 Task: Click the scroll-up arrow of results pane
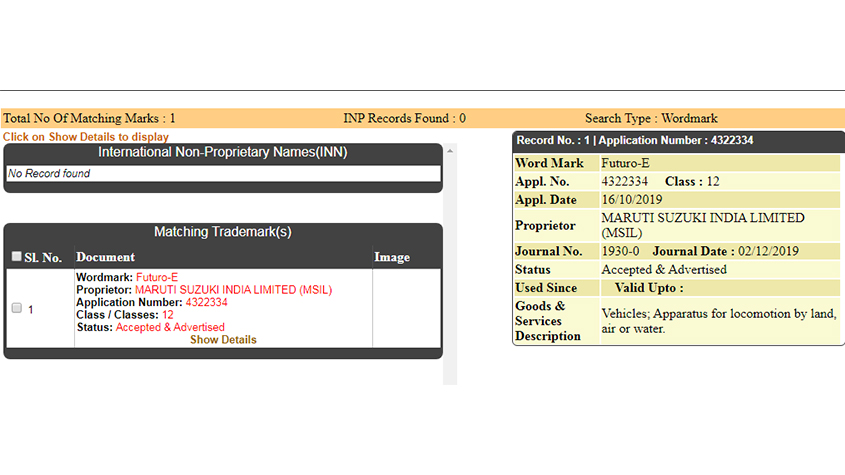point(450,151)
